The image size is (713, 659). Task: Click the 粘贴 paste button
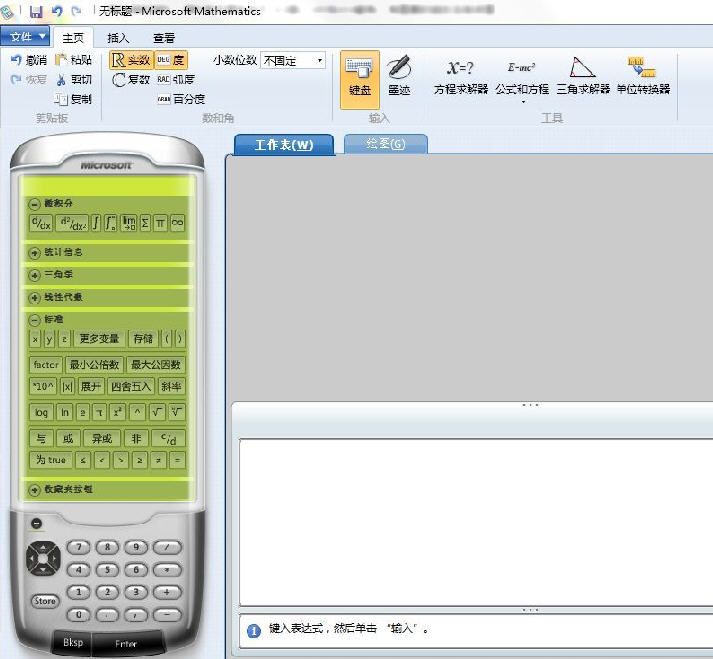tap(73, 60)
